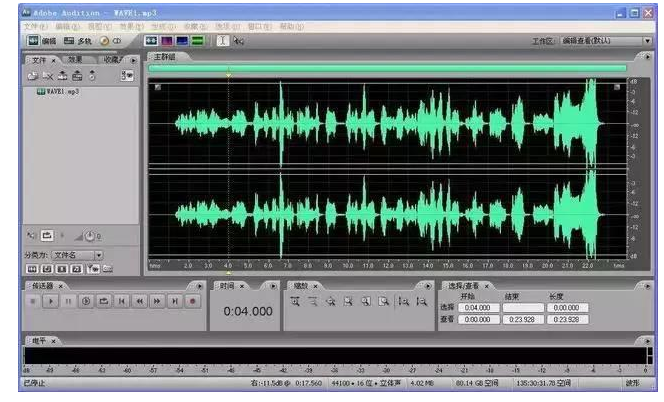The width and height of the screenshot is (664, 402).
Task: Click the zoom to selection icon
Action: (x=348, y=301)
